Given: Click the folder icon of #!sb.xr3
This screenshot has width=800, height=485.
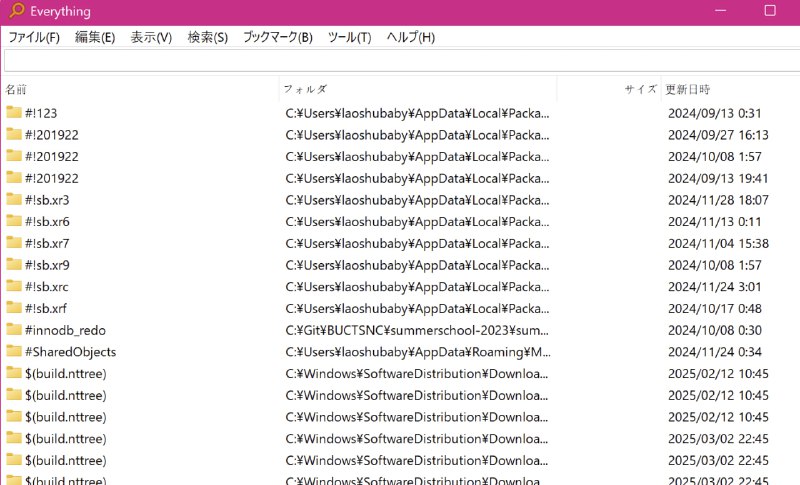Looking at the screenshot, I should (x=14, y=199).
